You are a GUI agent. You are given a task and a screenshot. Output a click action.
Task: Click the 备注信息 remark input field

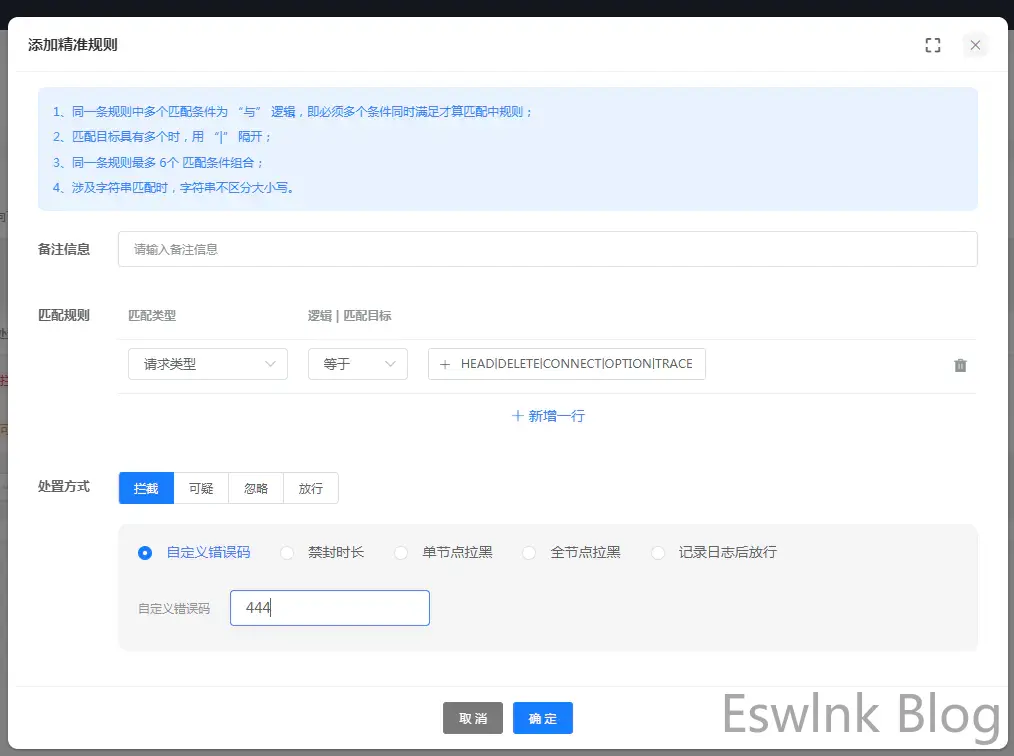(x=547, y=249)
